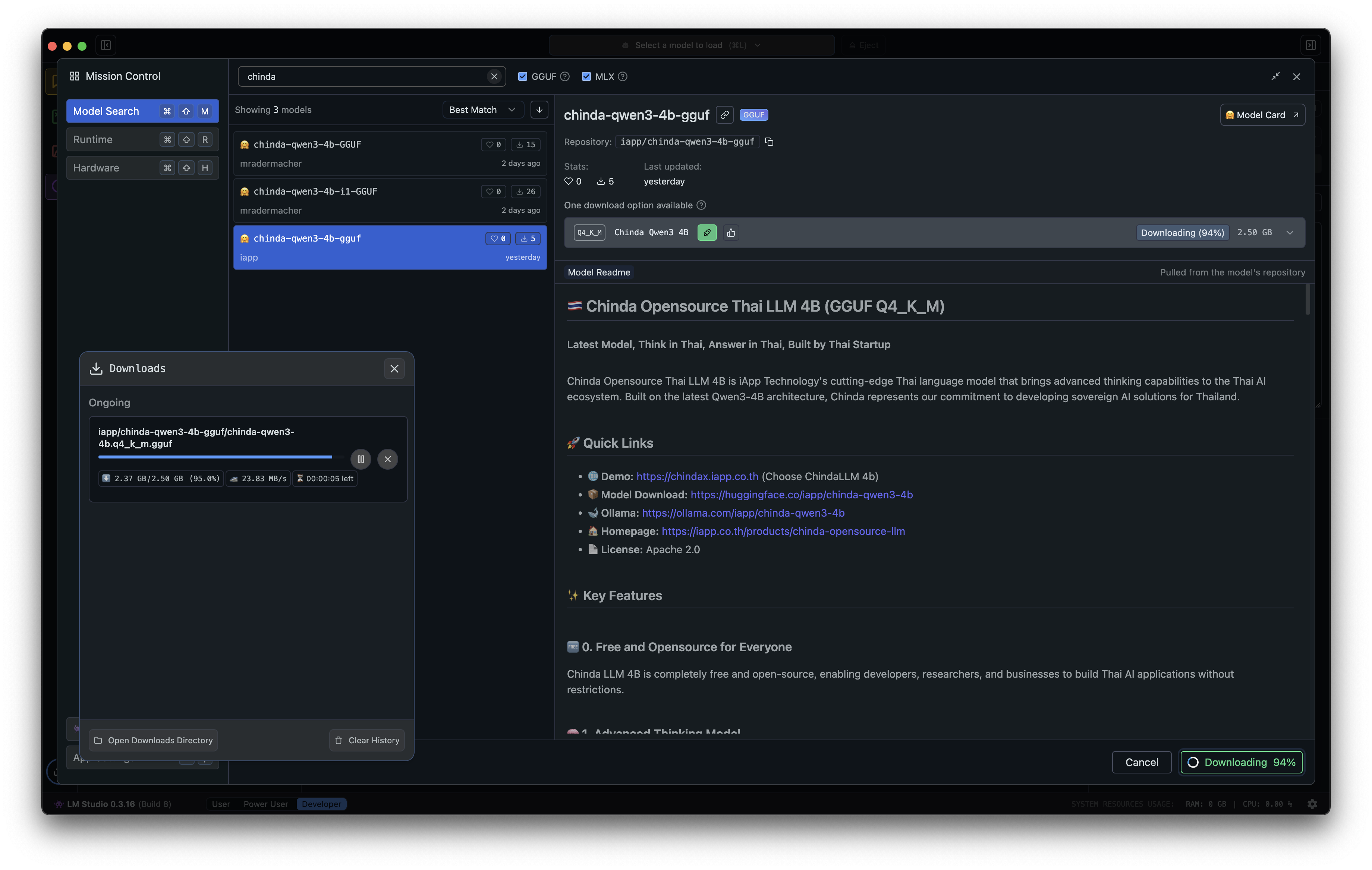The width and height of the screenshot is (1372, 870).
Task: Click the thumbs-up icon on Q4_K_M row
Action: [x=731, y=233]
